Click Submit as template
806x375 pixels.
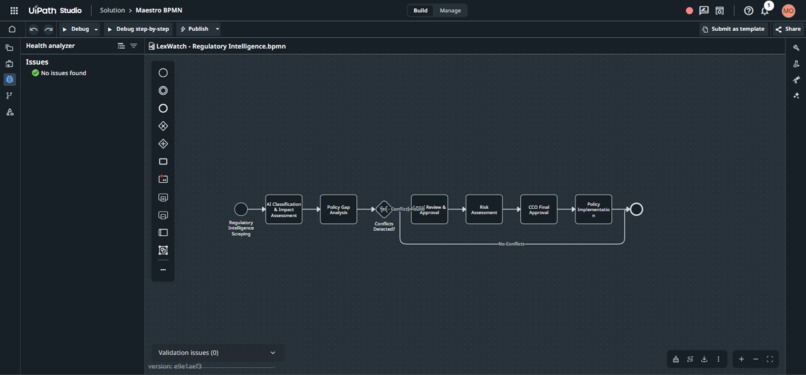(734, 29)
